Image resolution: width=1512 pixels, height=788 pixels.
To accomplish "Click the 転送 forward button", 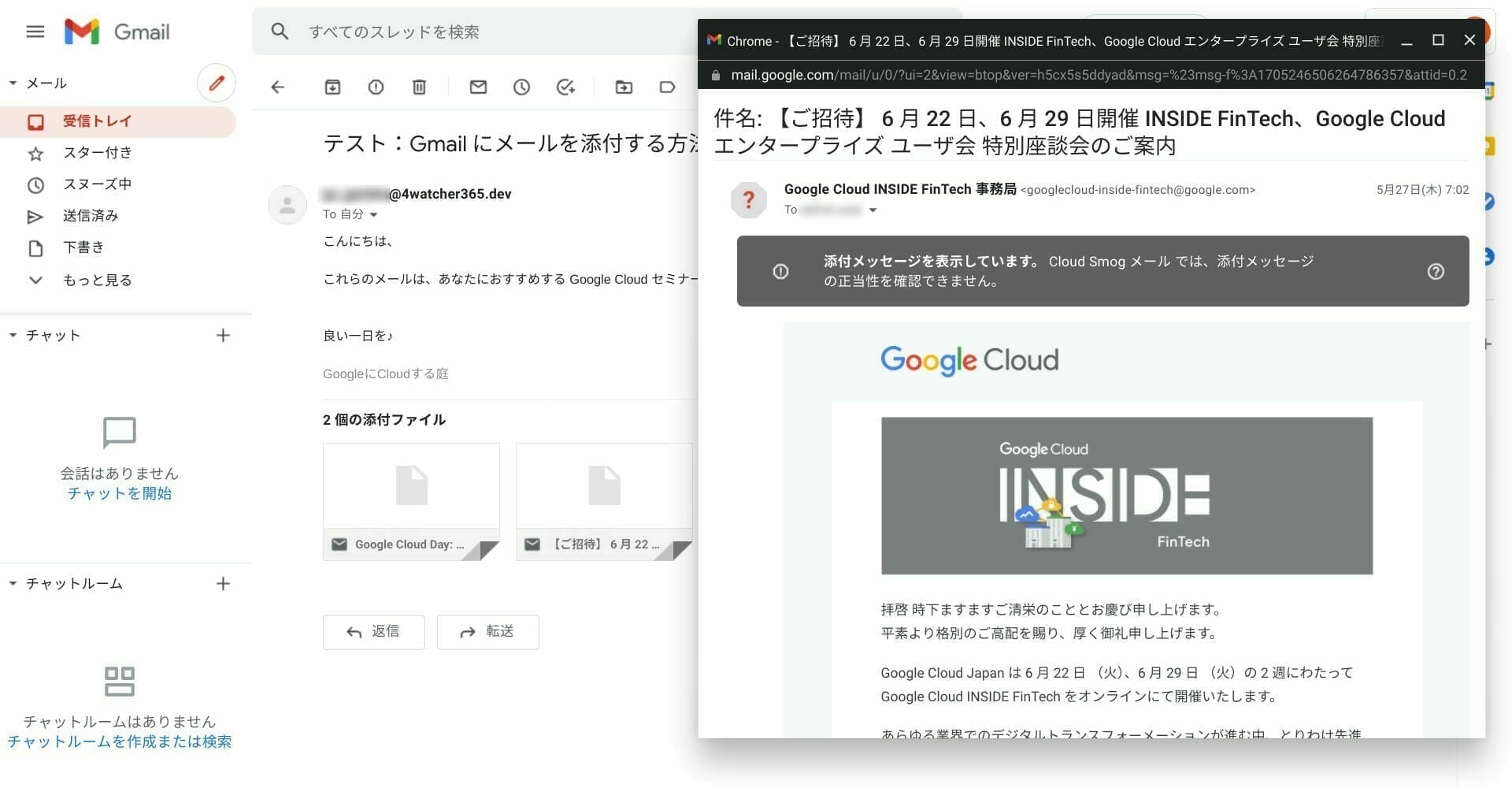I will click(488, 632).
